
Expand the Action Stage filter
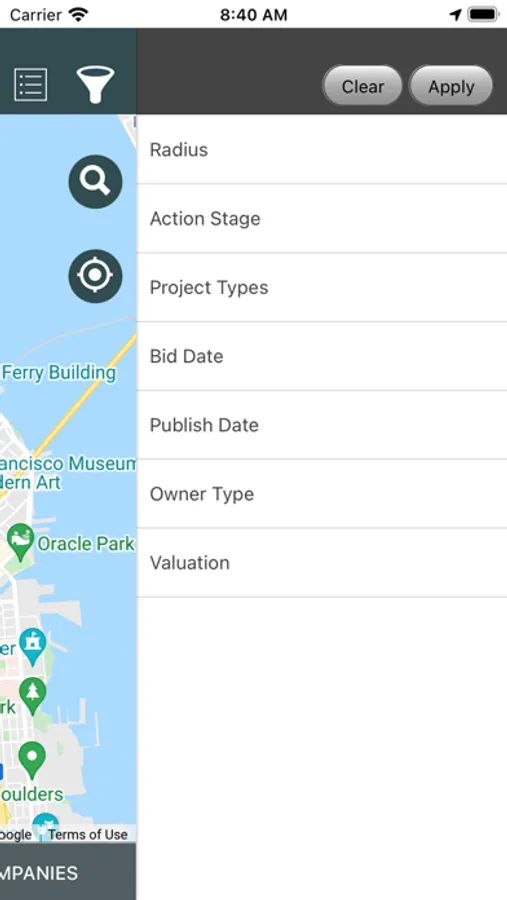tap(322, 219)
